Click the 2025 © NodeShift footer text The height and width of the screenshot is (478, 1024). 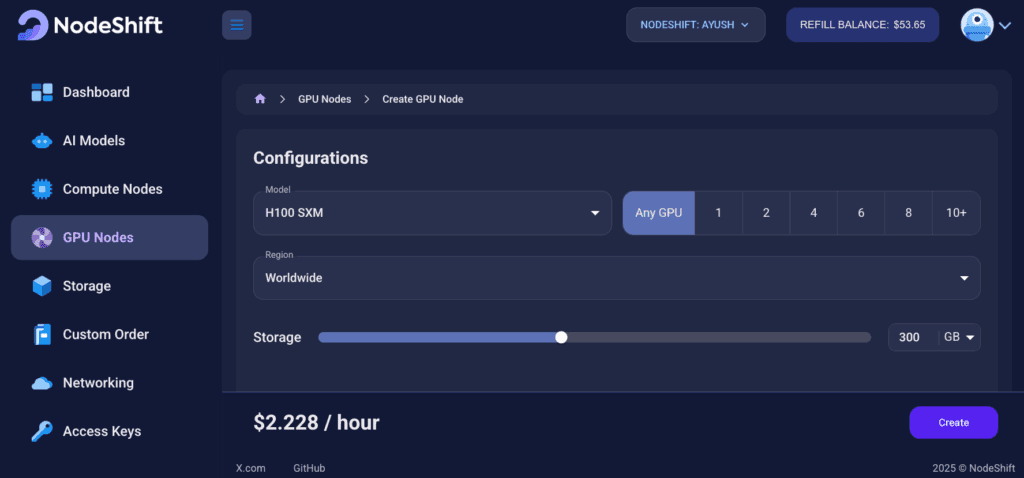(974, 468)
